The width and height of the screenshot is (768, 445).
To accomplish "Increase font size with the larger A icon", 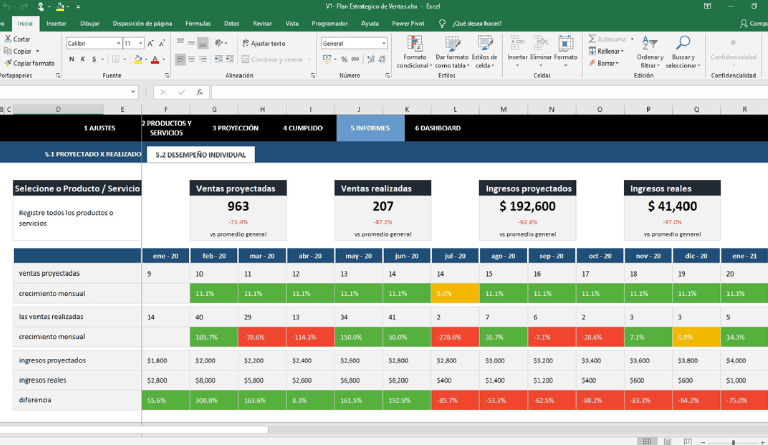I will 150,44.
